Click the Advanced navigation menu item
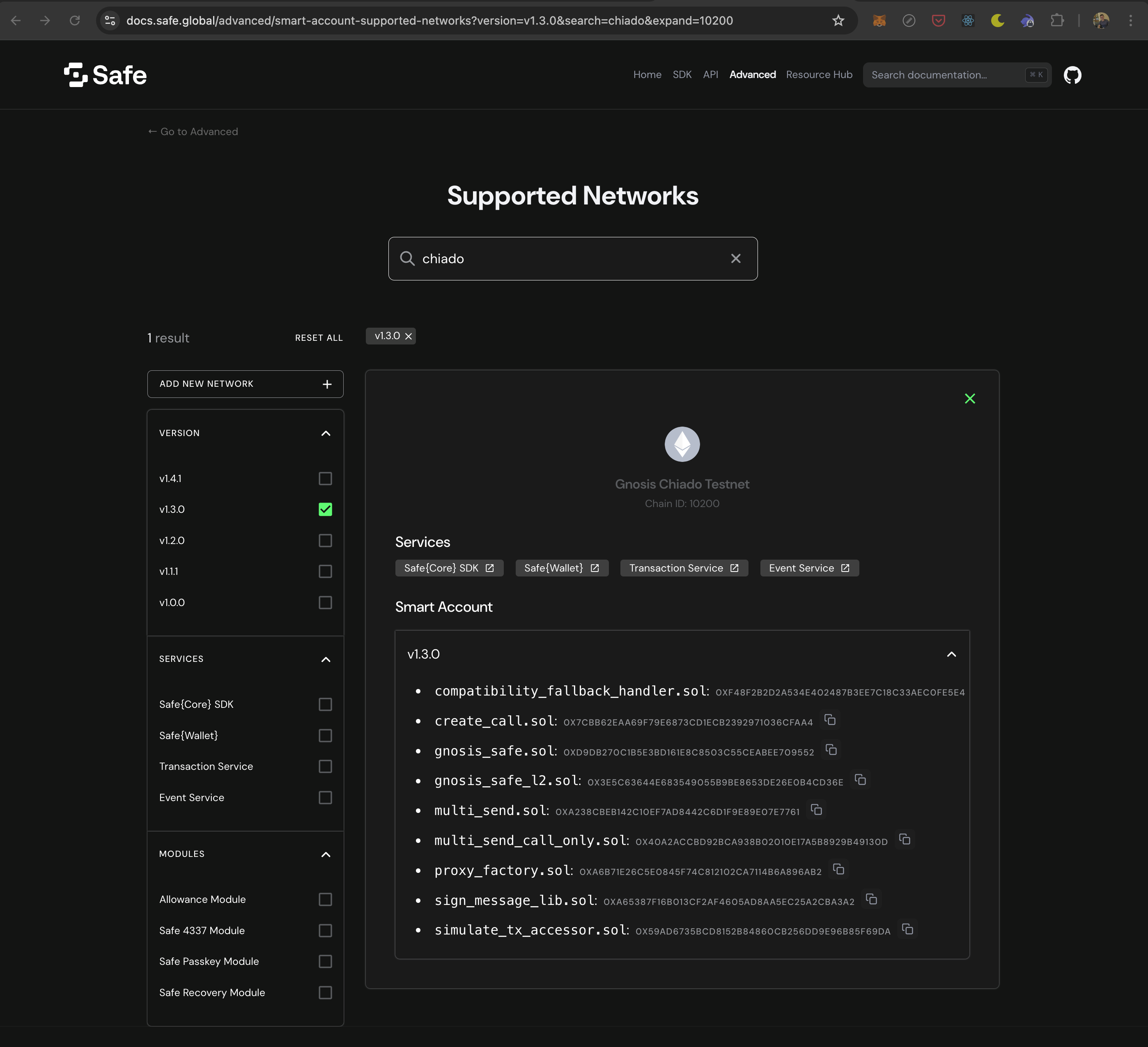The width and height of the screenshot is (1148, 1047). (752, 74)
